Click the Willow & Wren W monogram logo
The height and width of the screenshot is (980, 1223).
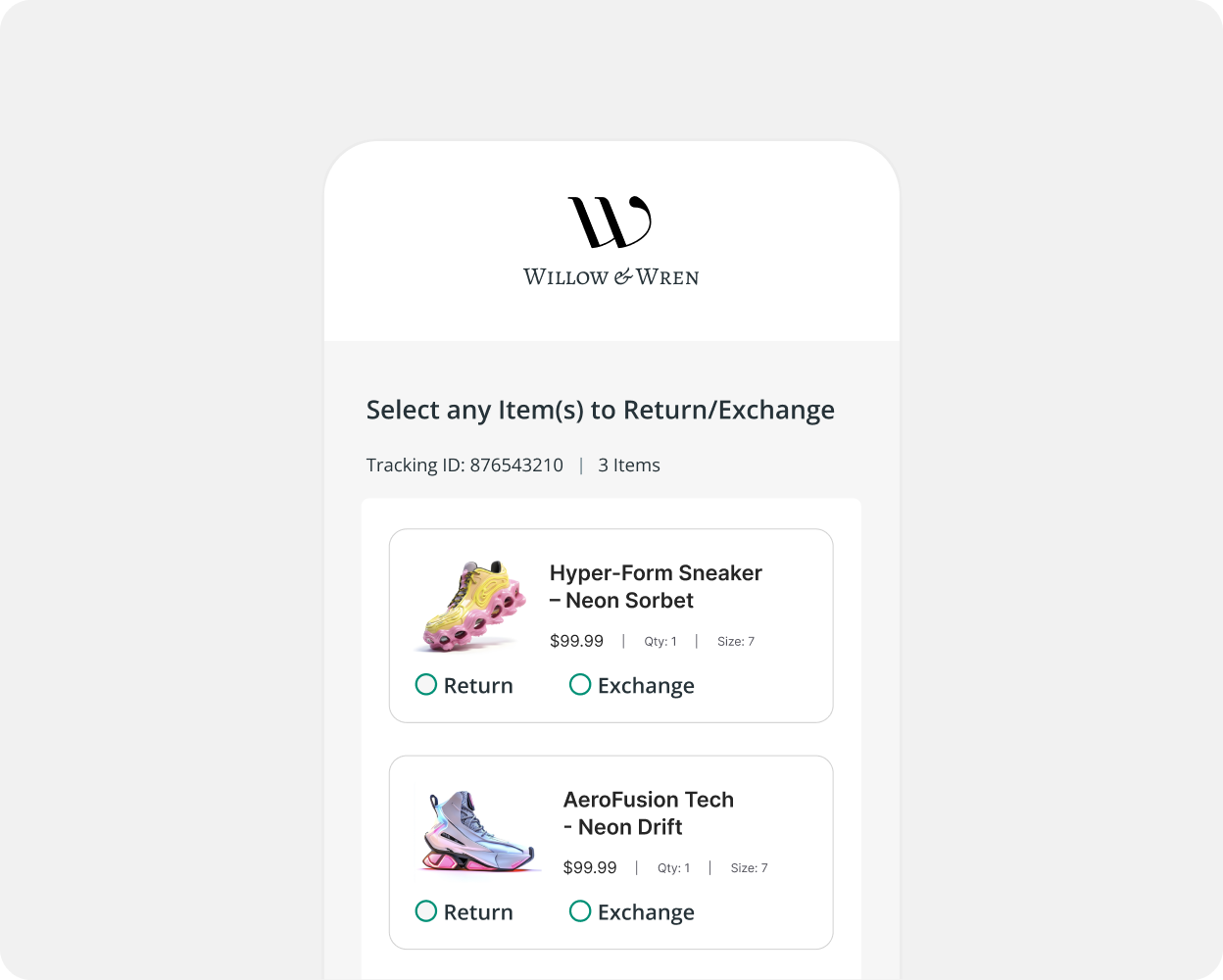pyautogui.click(x=610, y=220)
